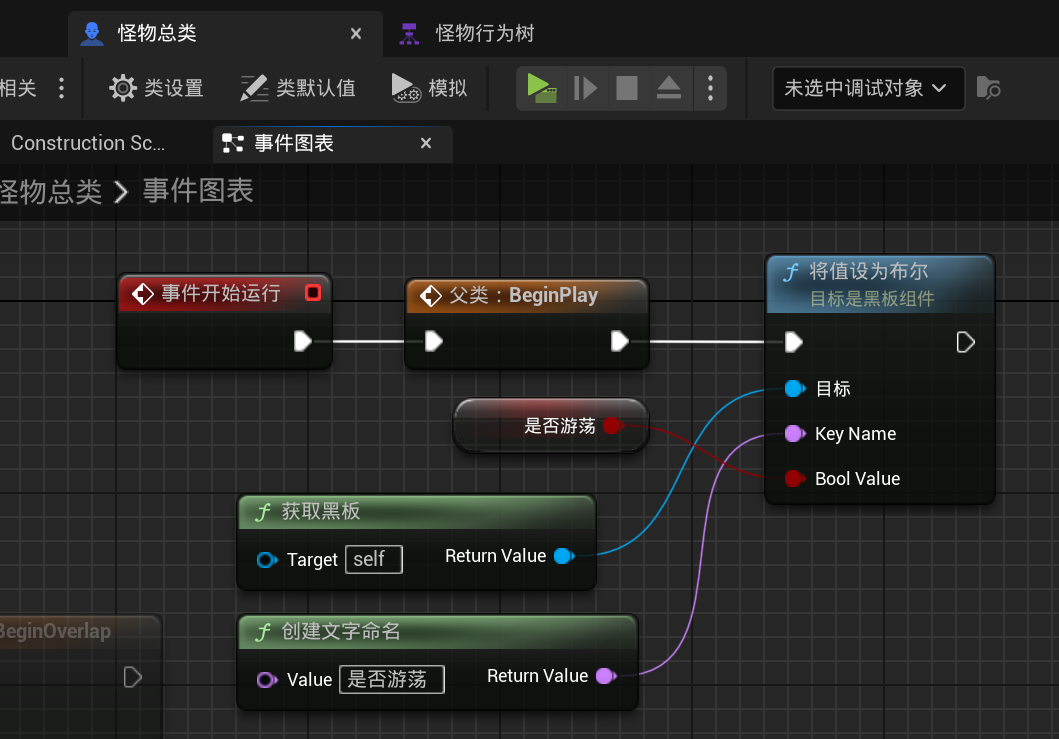Open the overflow menu beside 相关
1059x739 pixels.
click(62, 88)
